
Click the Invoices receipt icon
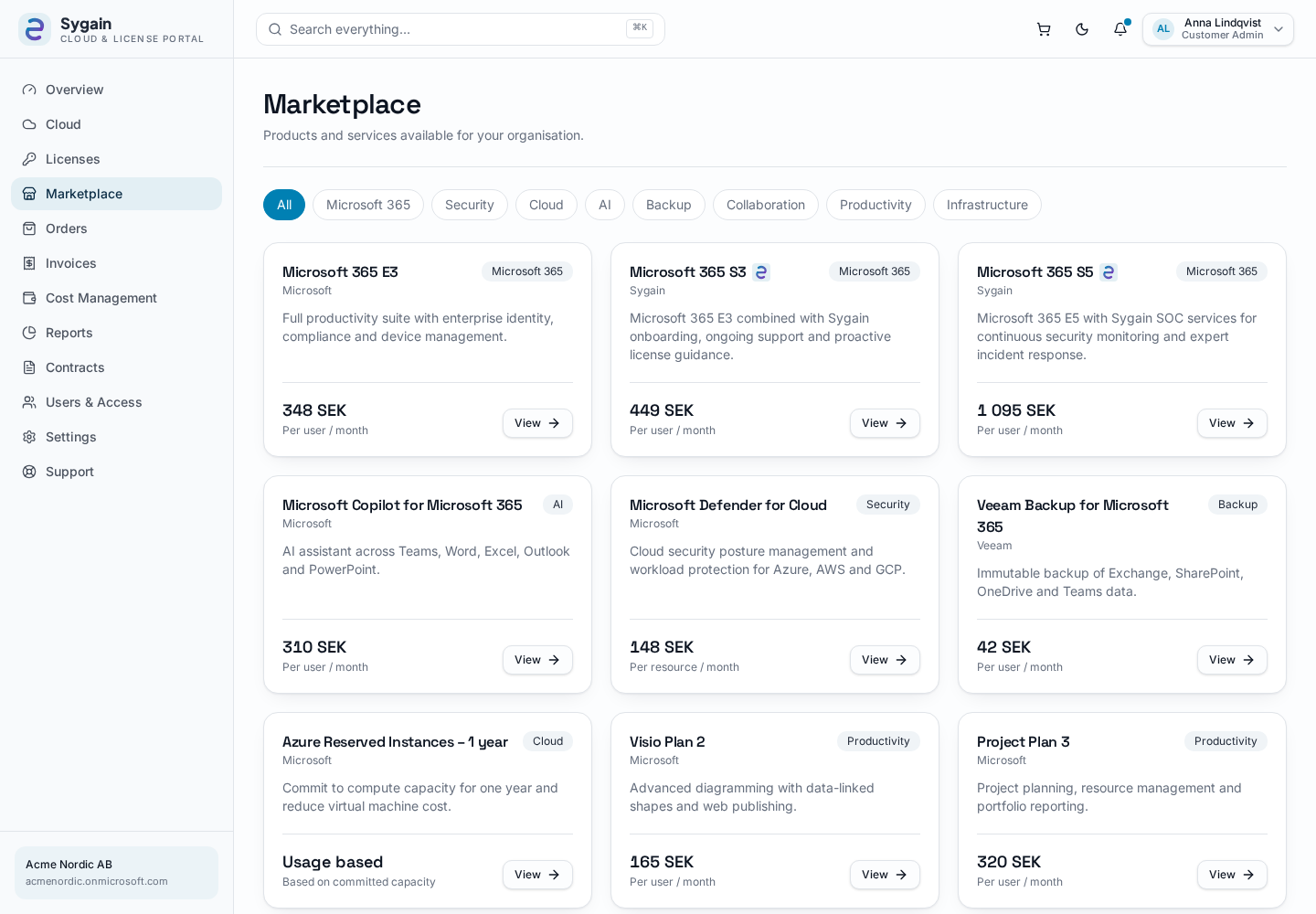(x=29, y=263)
